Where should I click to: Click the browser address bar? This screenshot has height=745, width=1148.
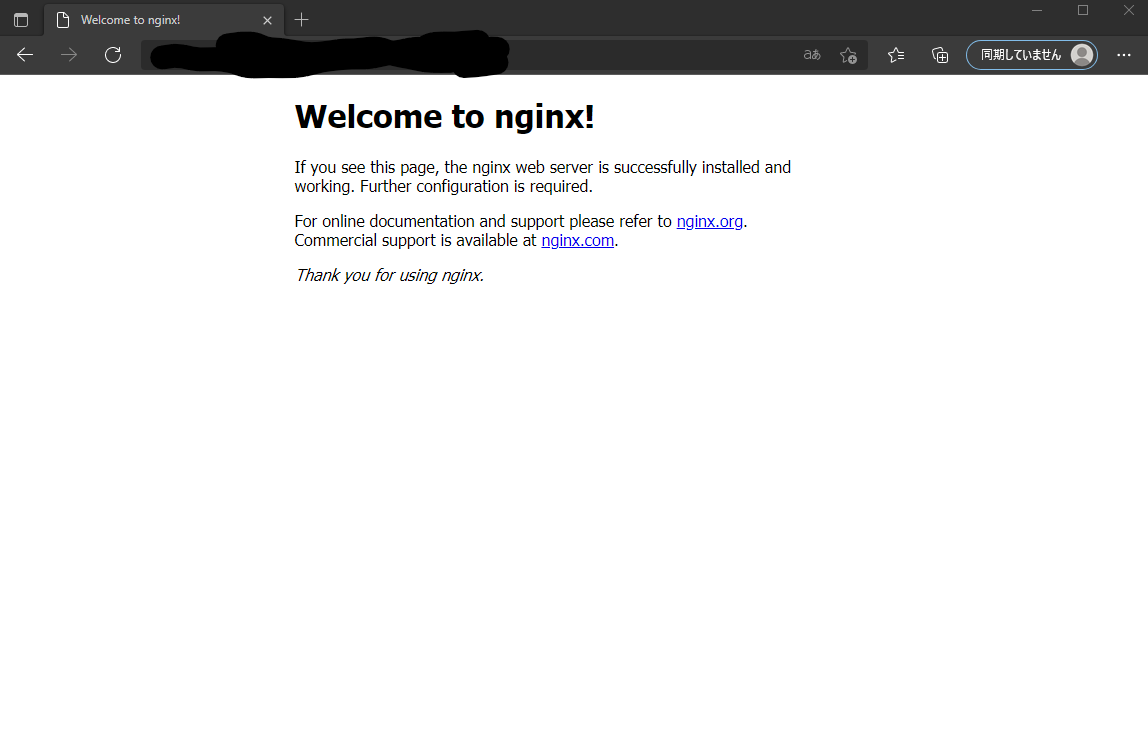pyautogui.click(x=504, y=55)
